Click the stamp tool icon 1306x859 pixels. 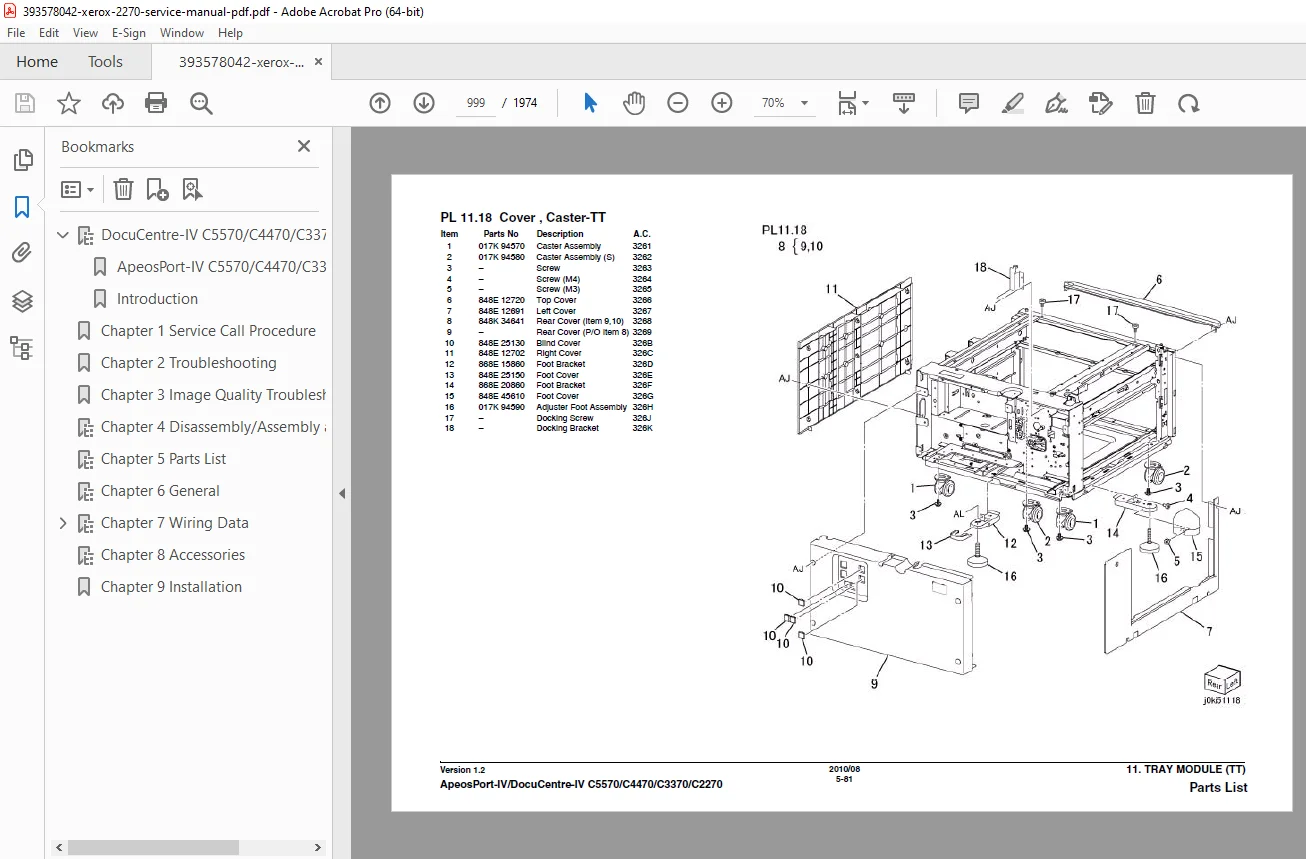coord(1101,103)
